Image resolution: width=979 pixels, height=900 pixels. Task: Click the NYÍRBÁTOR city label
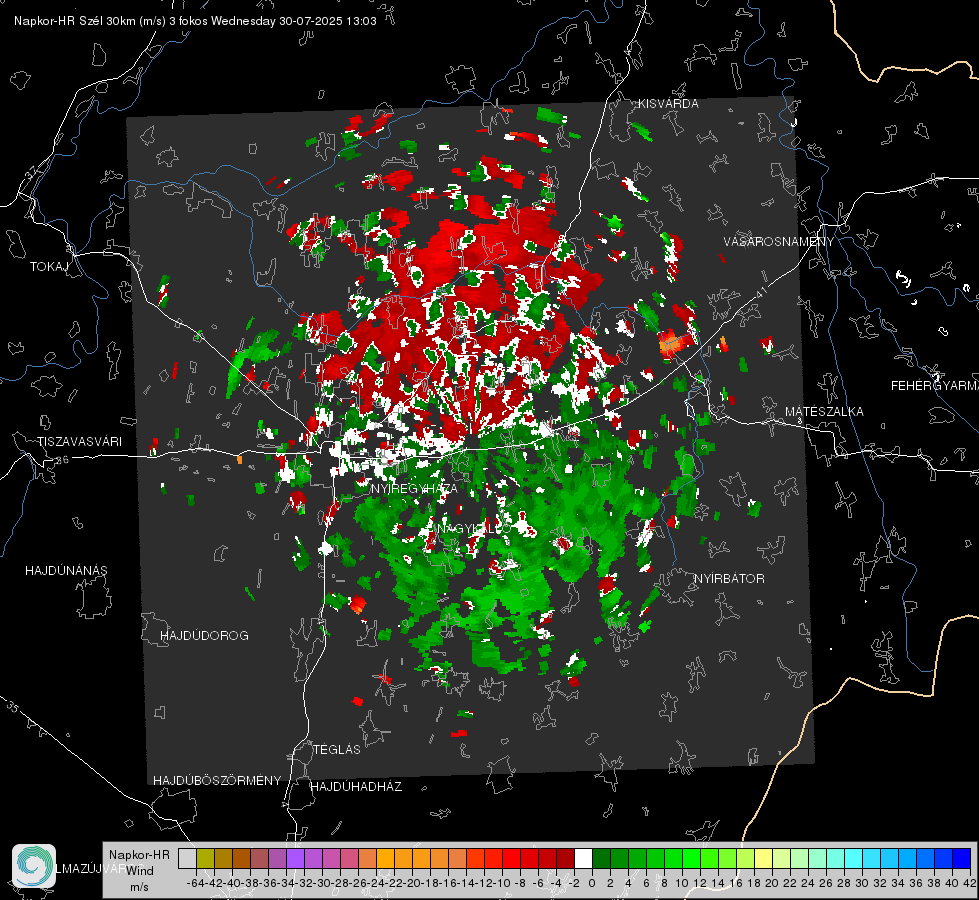pyautogui.click(x=729, y=579)
